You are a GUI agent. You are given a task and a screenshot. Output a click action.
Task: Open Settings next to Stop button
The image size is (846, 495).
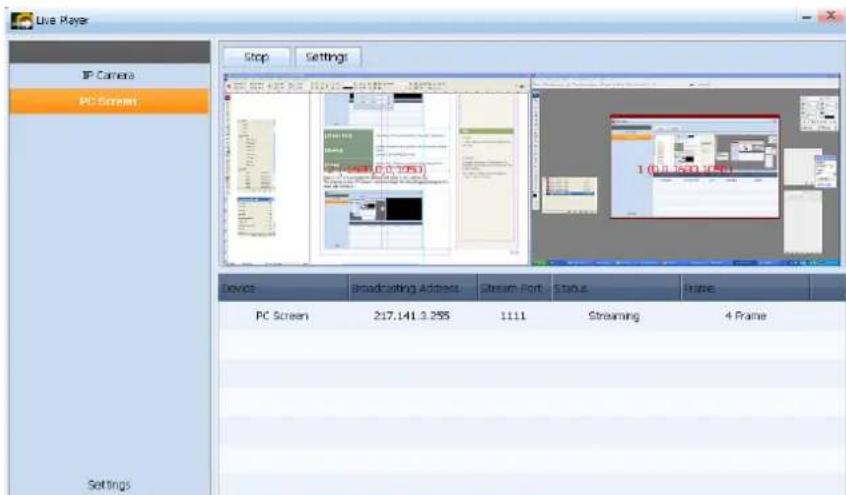tap(327, 57)
